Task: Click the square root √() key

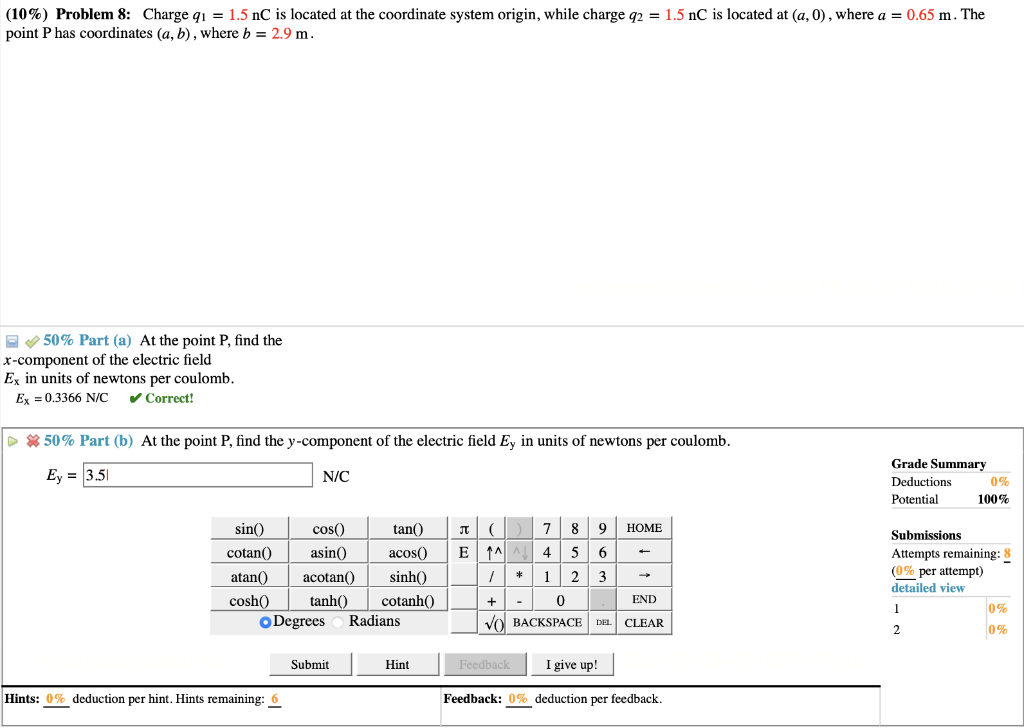Action: 492,622
